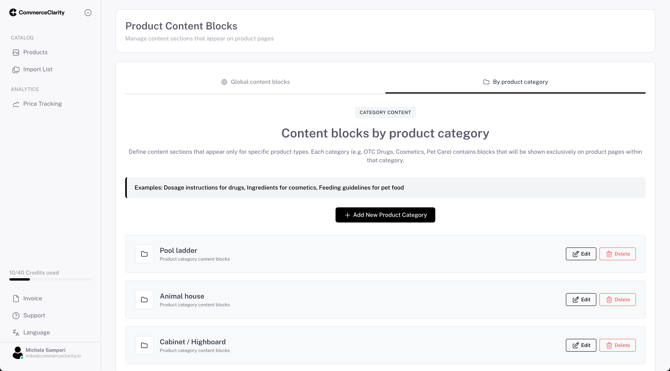The image size is (670, 371).
Task: Select the By product category tab
Action: pos(515,82)
